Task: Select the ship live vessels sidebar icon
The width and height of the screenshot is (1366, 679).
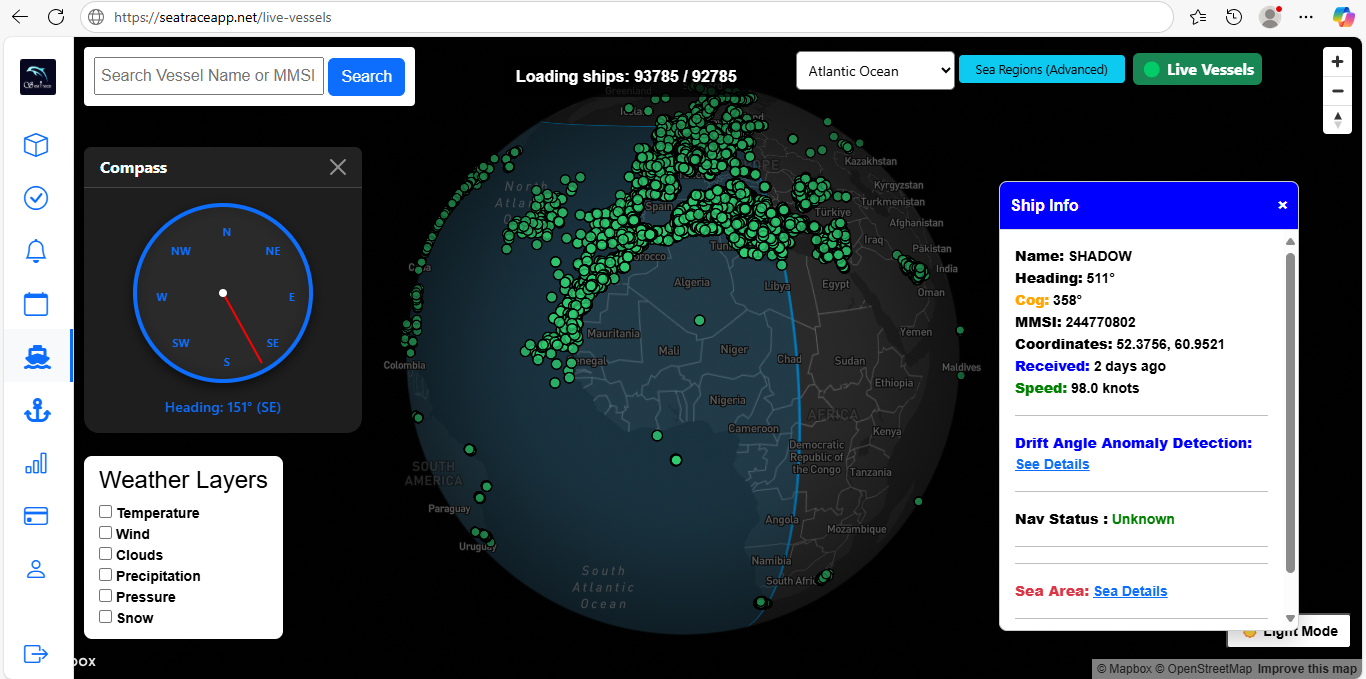Action: tap(36, 357)
